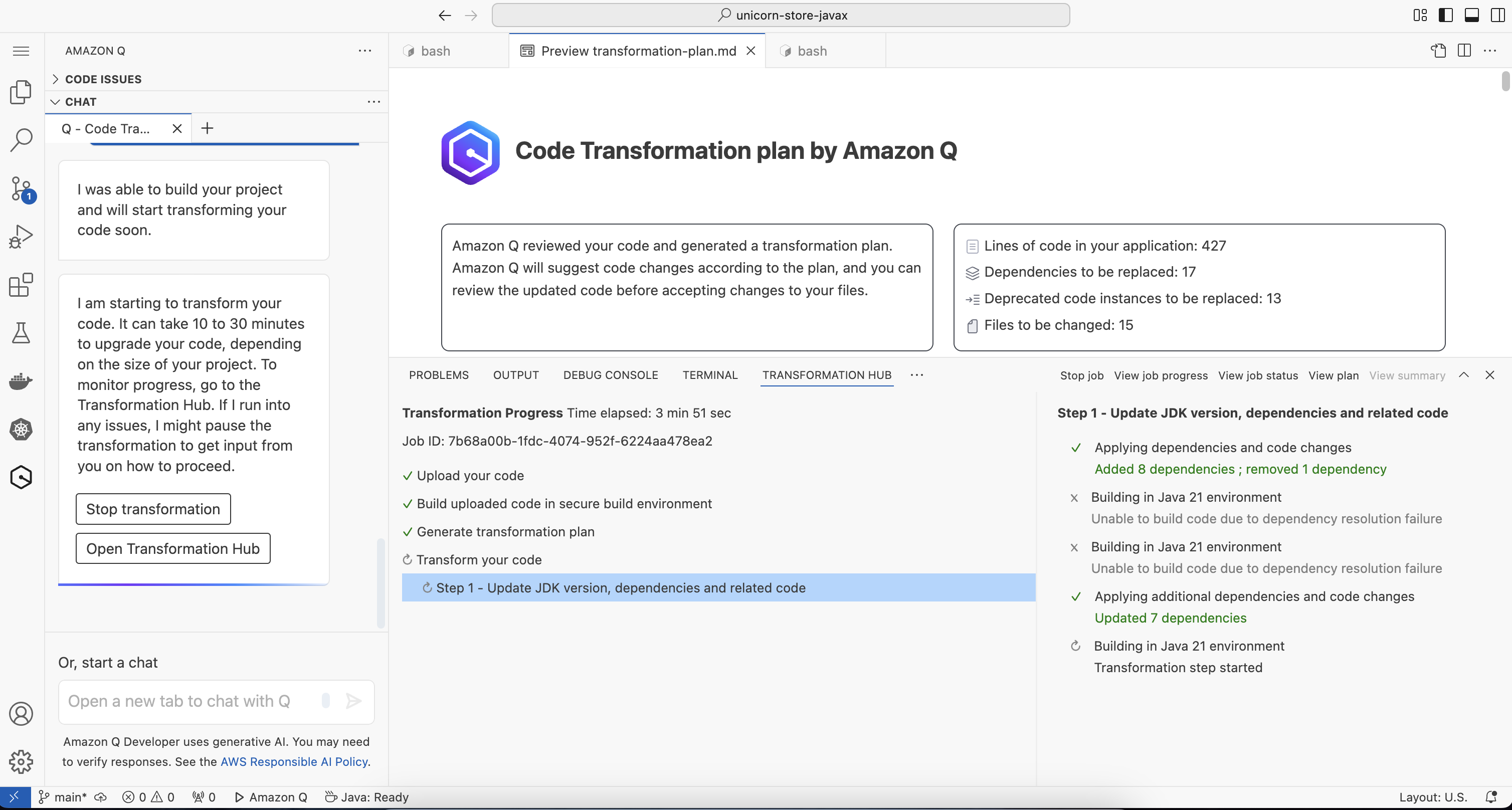Switch to the TERMINAL panel tab
Viewport: 1512px width, 810px height.
(710, 375)
